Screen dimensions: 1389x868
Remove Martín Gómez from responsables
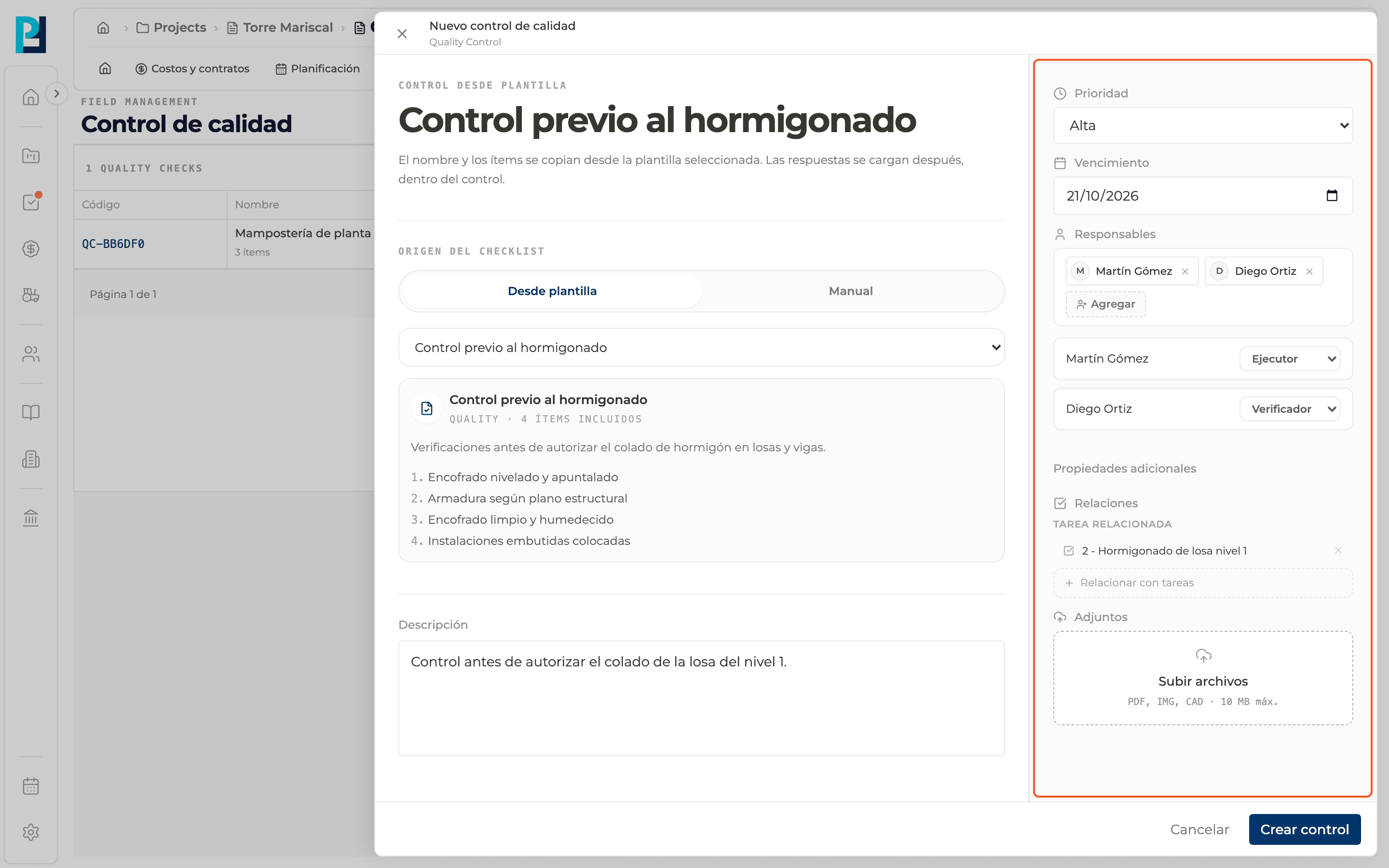coord(1185,271)
